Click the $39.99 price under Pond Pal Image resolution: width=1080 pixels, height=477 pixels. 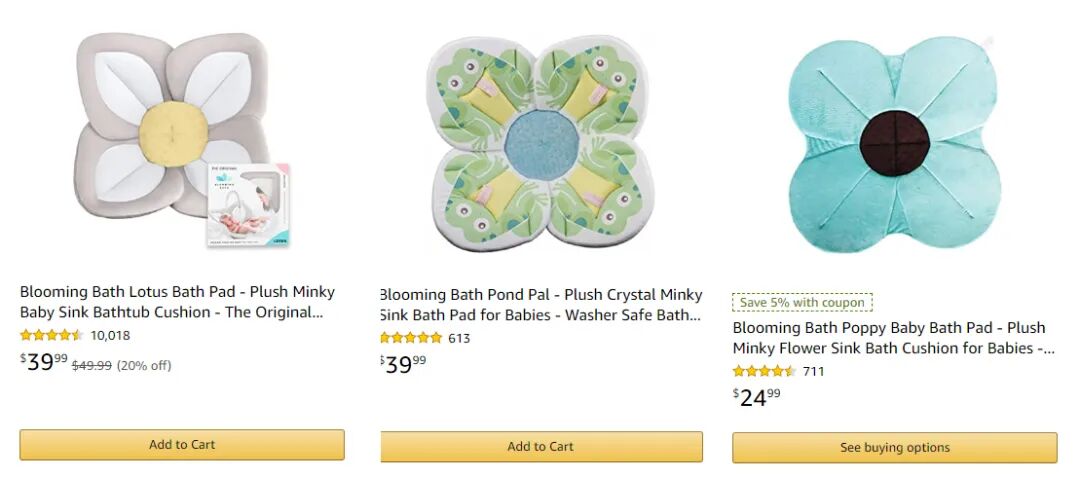(x=404, y=363)
